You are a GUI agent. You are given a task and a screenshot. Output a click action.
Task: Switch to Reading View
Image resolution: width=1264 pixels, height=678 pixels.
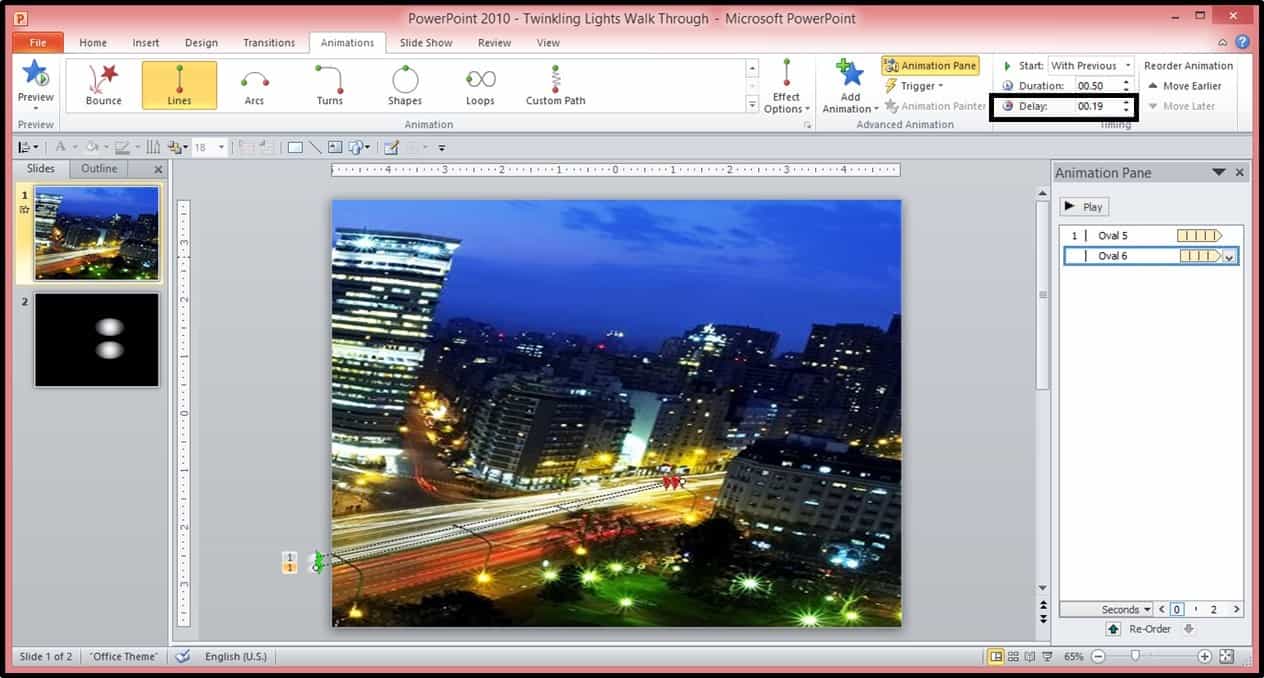(x=1030, y=657)
